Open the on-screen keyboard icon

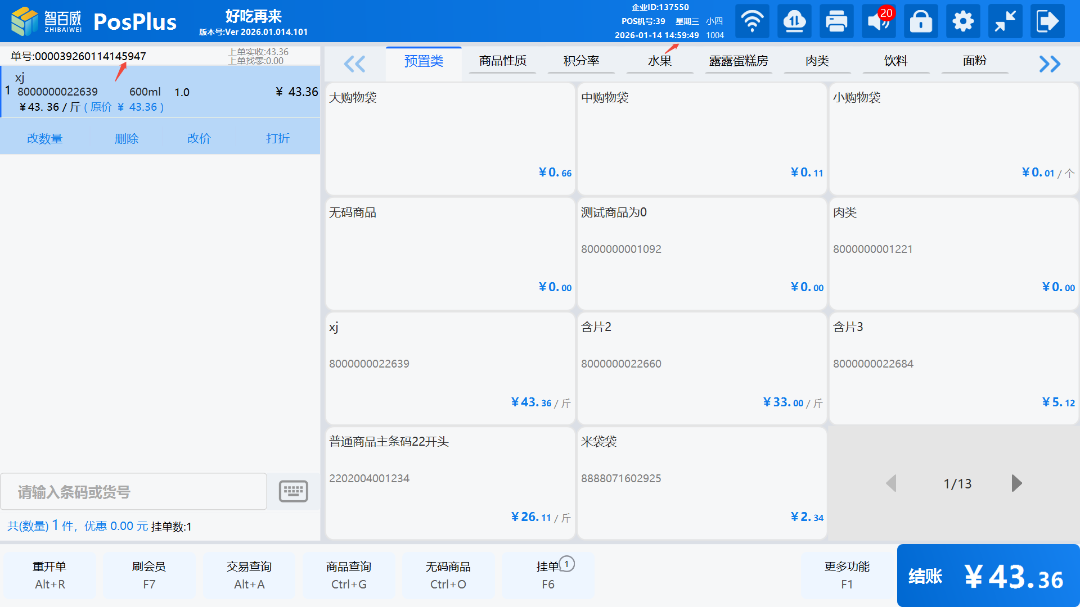(x=293, y=491)
